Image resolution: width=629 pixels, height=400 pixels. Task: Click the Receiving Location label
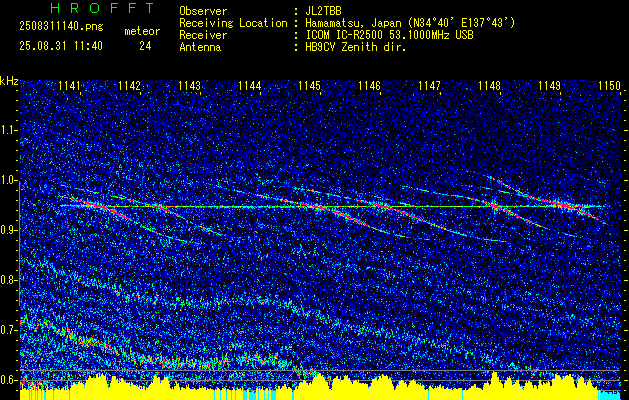pos(233,23)
